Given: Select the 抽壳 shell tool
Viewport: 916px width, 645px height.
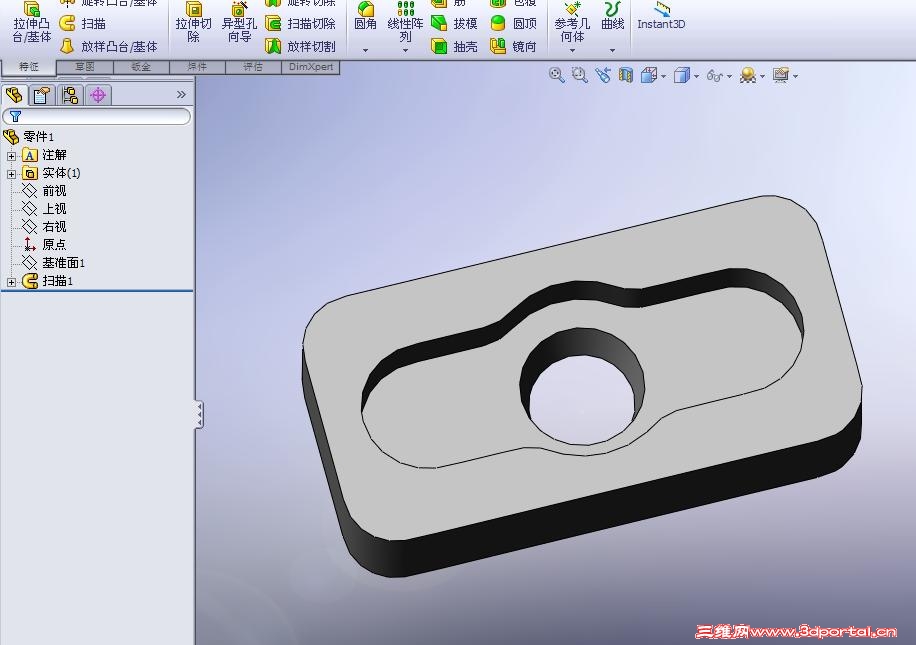Looking at the screenshot, I should 454,46.
